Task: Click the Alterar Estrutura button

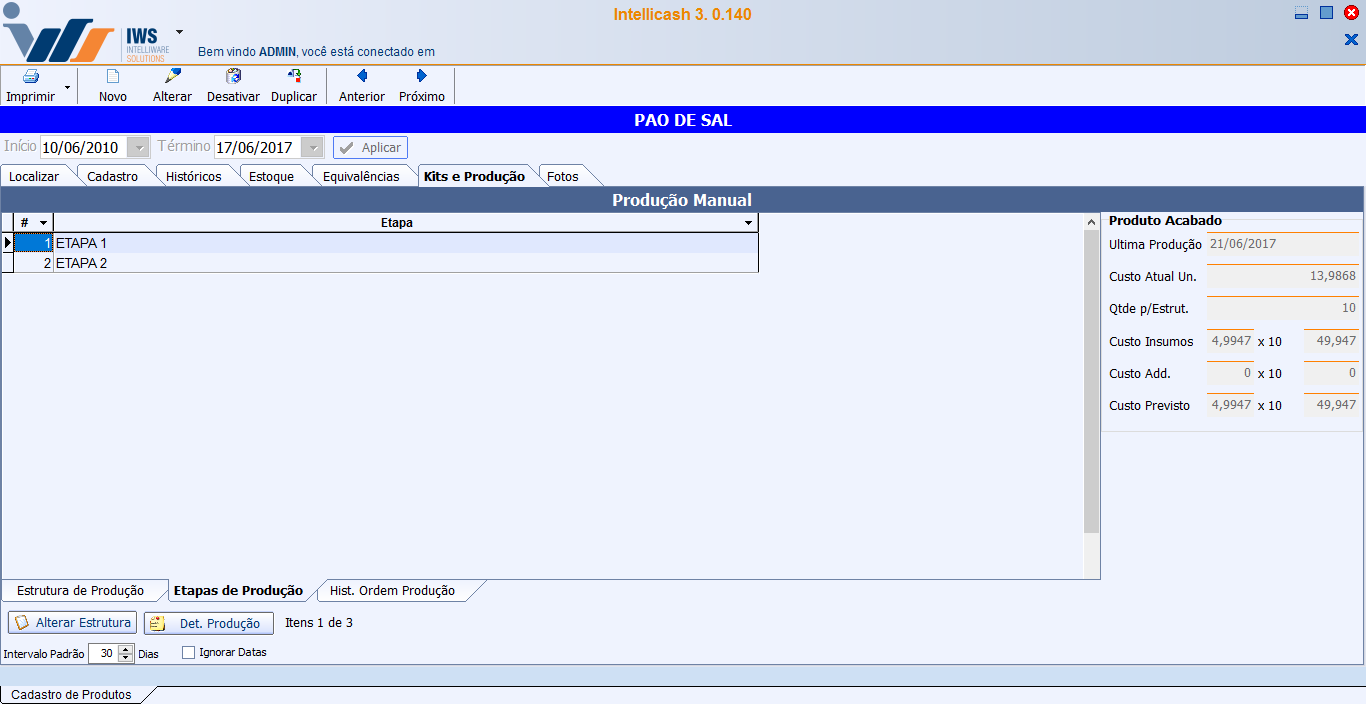Action: (x=72, y=623)
